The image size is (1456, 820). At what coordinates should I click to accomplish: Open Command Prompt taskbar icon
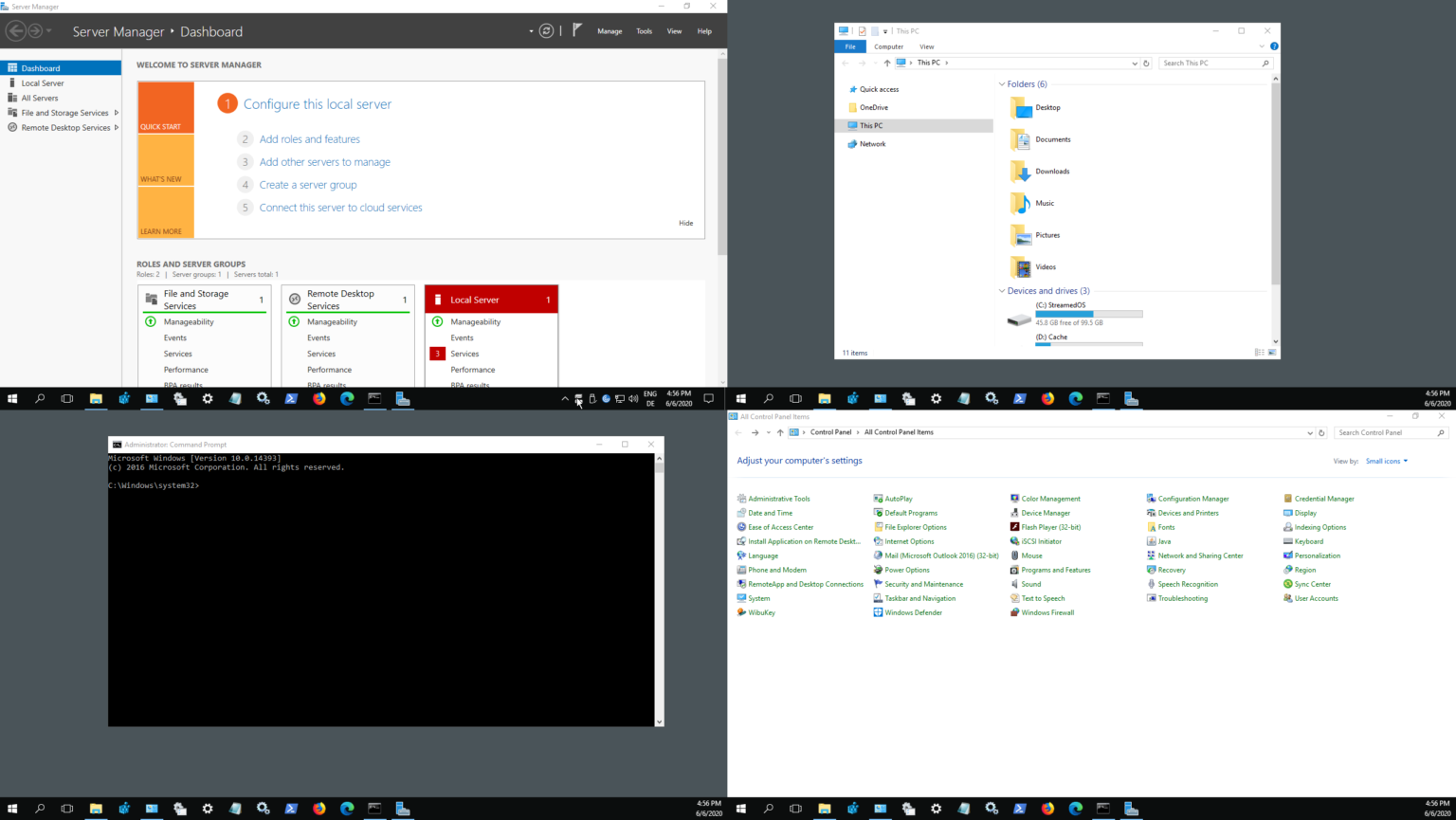tap(374, 398)
